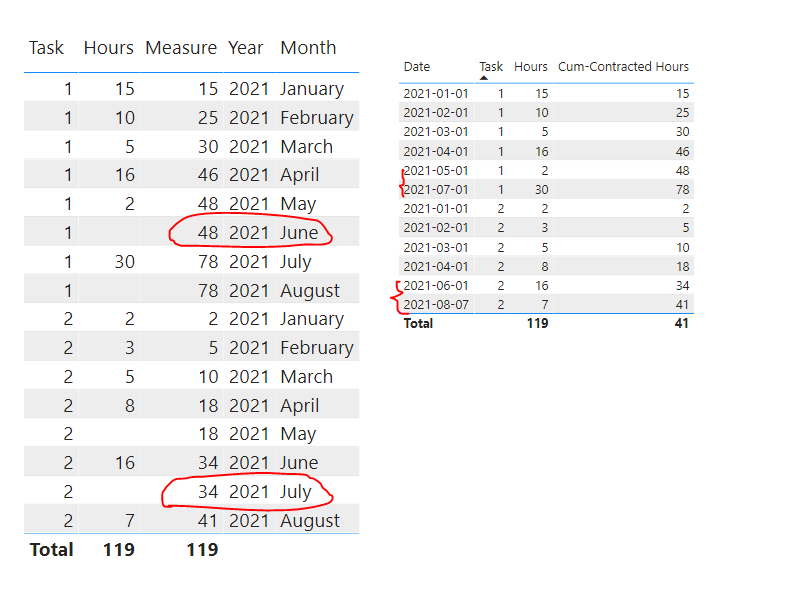Viewport: 812px width, 602px height.
Task: Click the 2021-02-01 date with cumulative 25
Action: pyautogui.click(x=436, y=113)
